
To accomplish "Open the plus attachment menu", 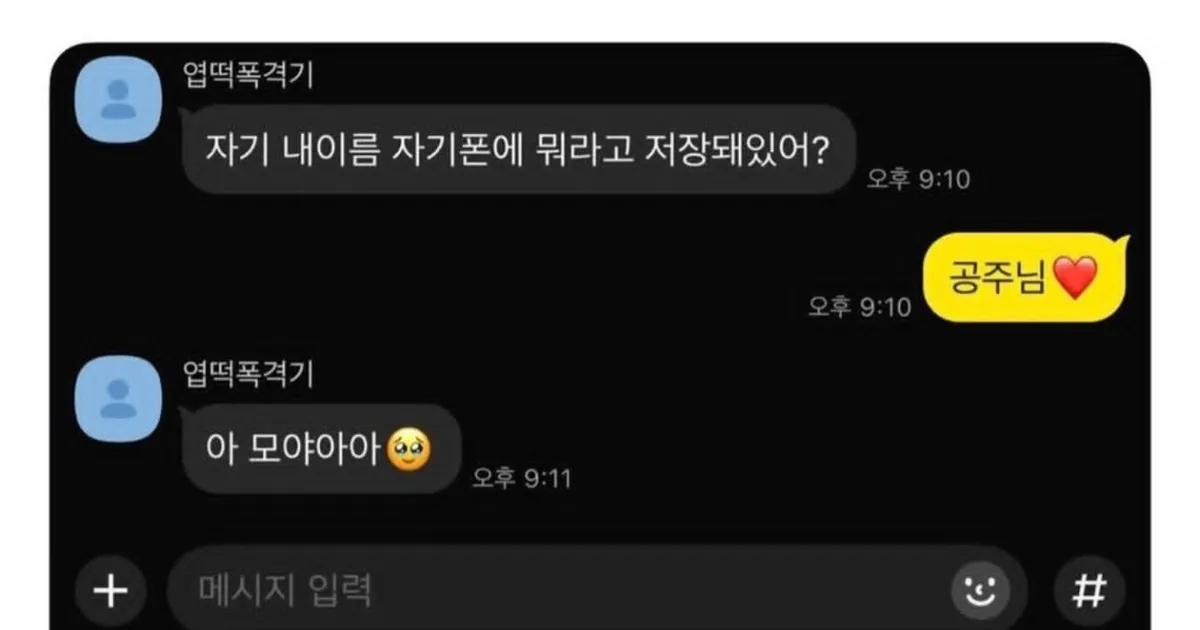I will click(x=110, y=590).
